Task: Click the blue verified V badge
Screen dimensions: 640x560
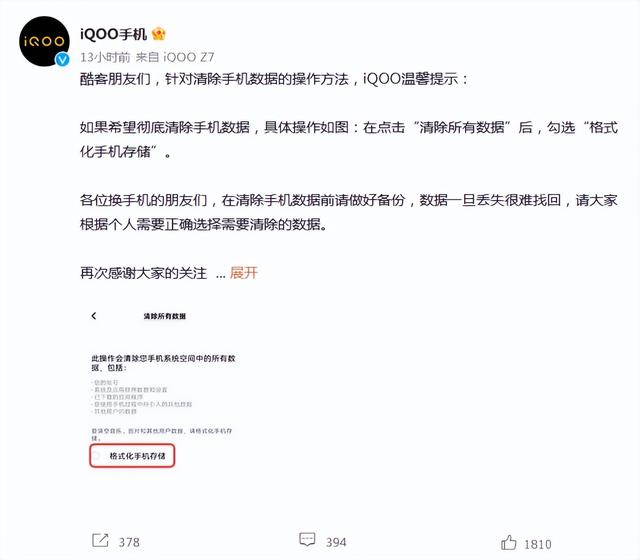Action: pos(62,60)
